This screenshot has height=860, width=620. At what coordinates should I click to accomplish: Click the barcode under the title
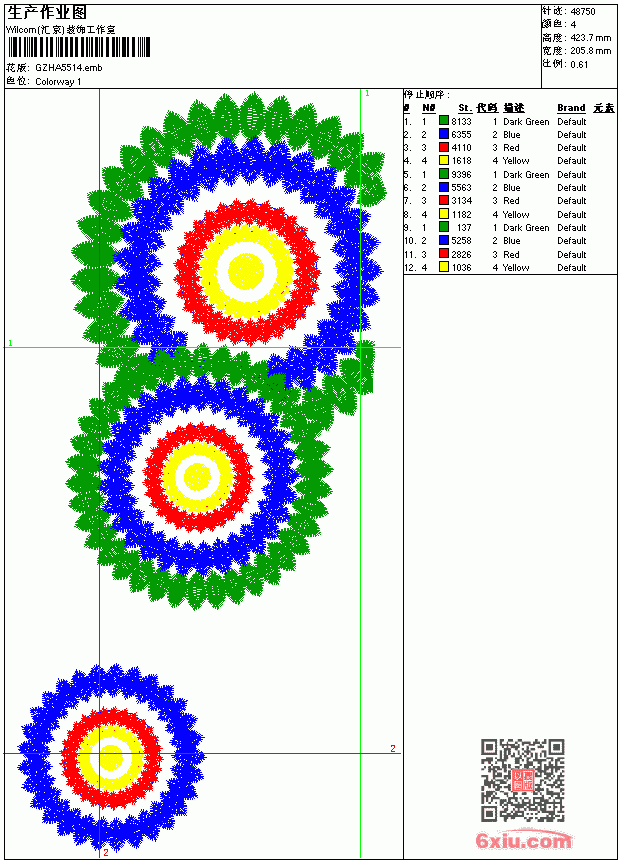coord(78,47)
